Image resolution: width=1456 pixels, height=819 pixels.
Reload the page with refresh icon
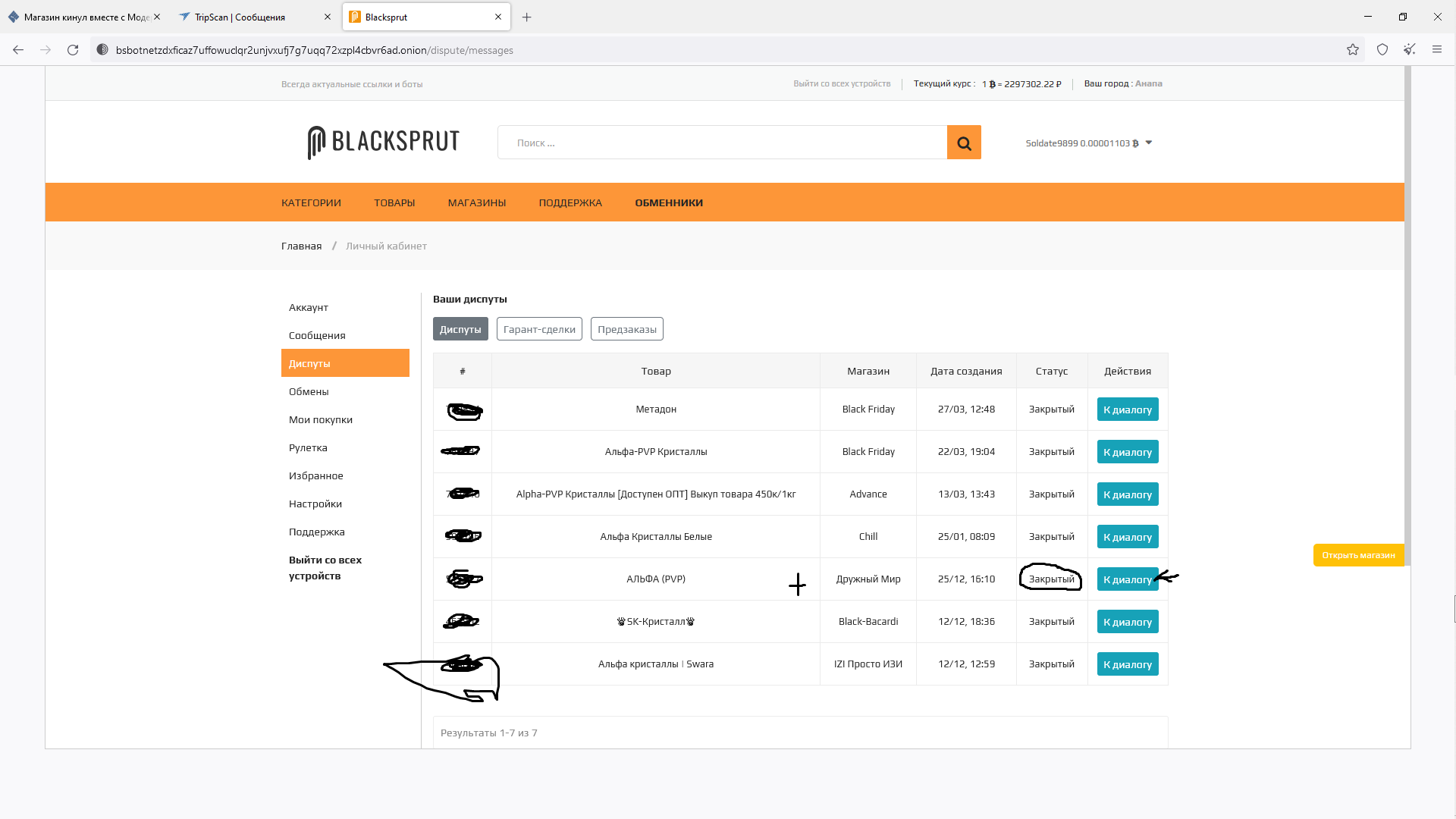click(x=73, y=50)
